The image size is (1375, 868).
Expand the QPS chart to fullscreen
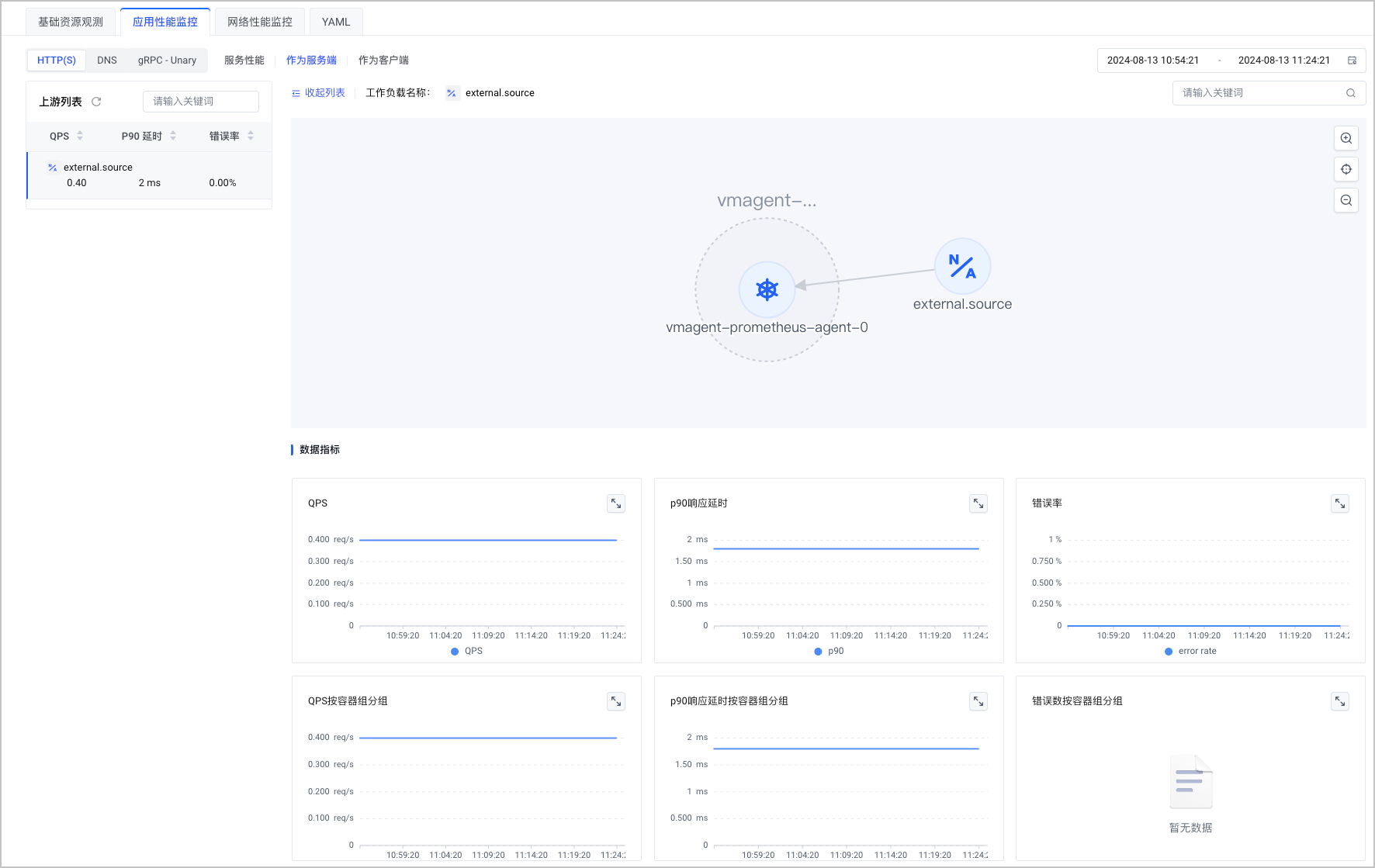coord(616,503)
